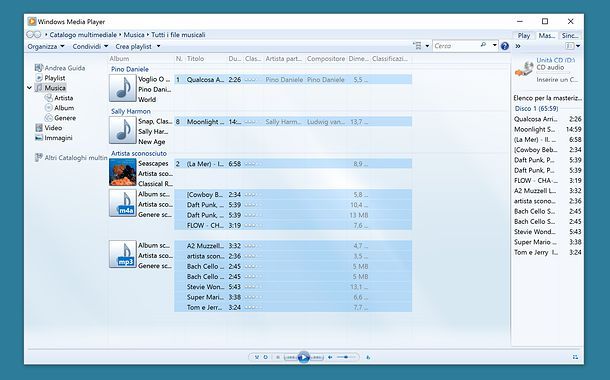Switch to Now Playing view icon
Screen dimensions: 610x380
(x=575, y=357)
